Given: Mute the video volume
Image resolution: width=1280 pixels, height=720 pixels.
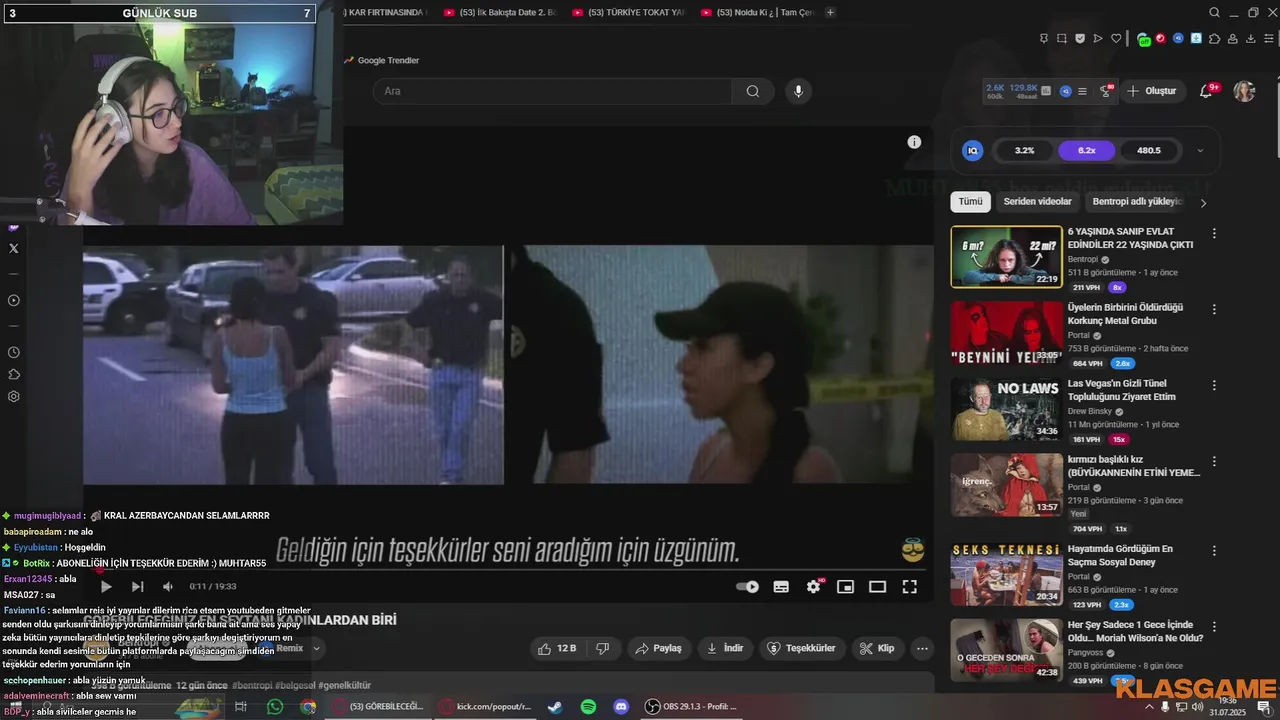Looking at the screenshot, I should (168, 587).
